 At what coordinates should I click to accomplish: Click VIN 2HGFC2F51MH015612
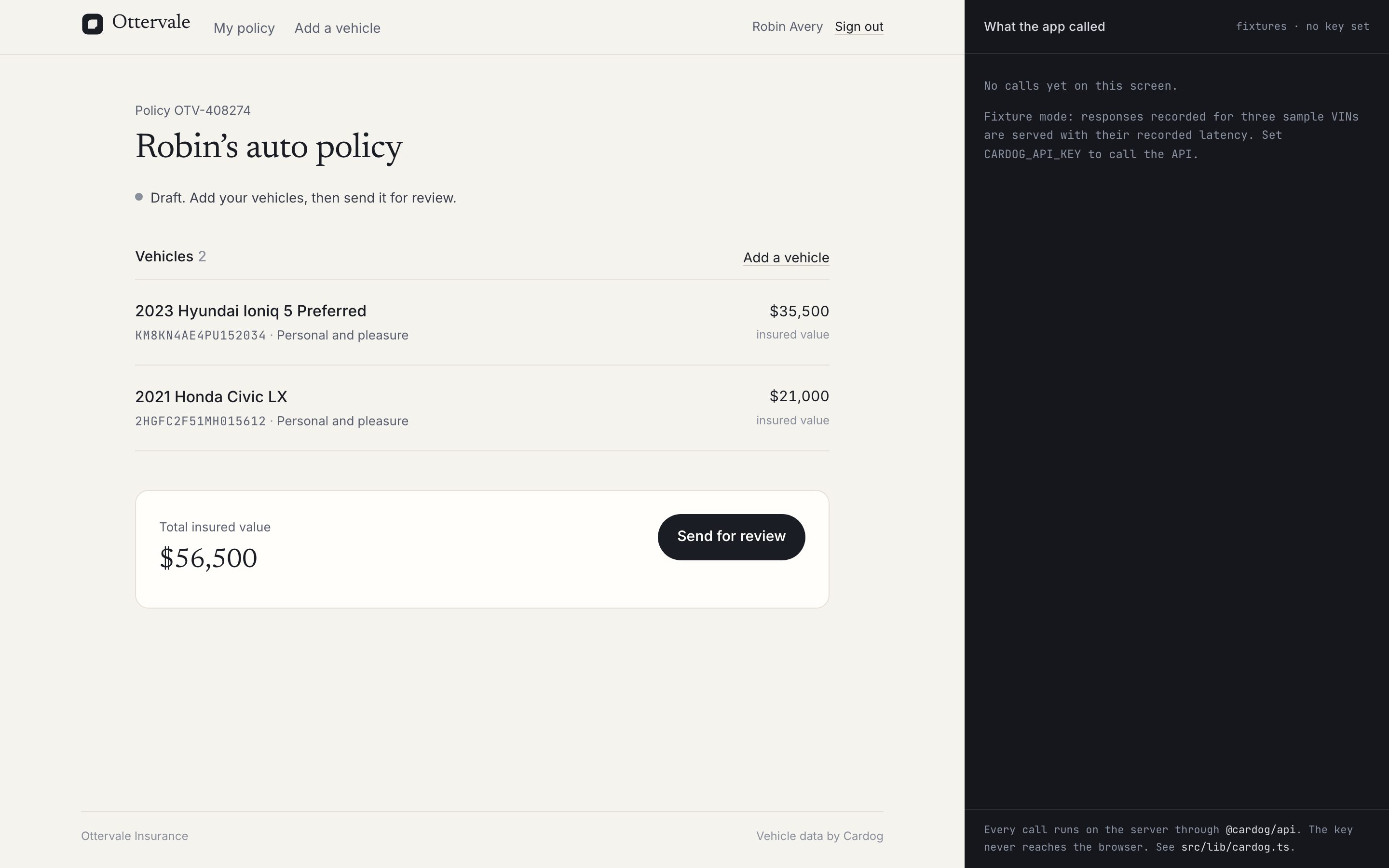[200, 421]
